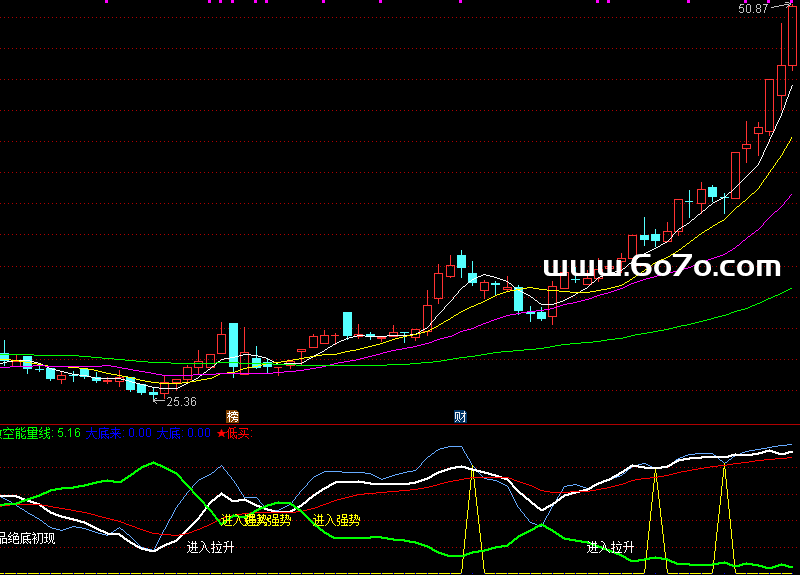Click the tall cyan candlestick above 榜 marker
The width and height of the screenshot is (800, 575).
tap(233, 341)
